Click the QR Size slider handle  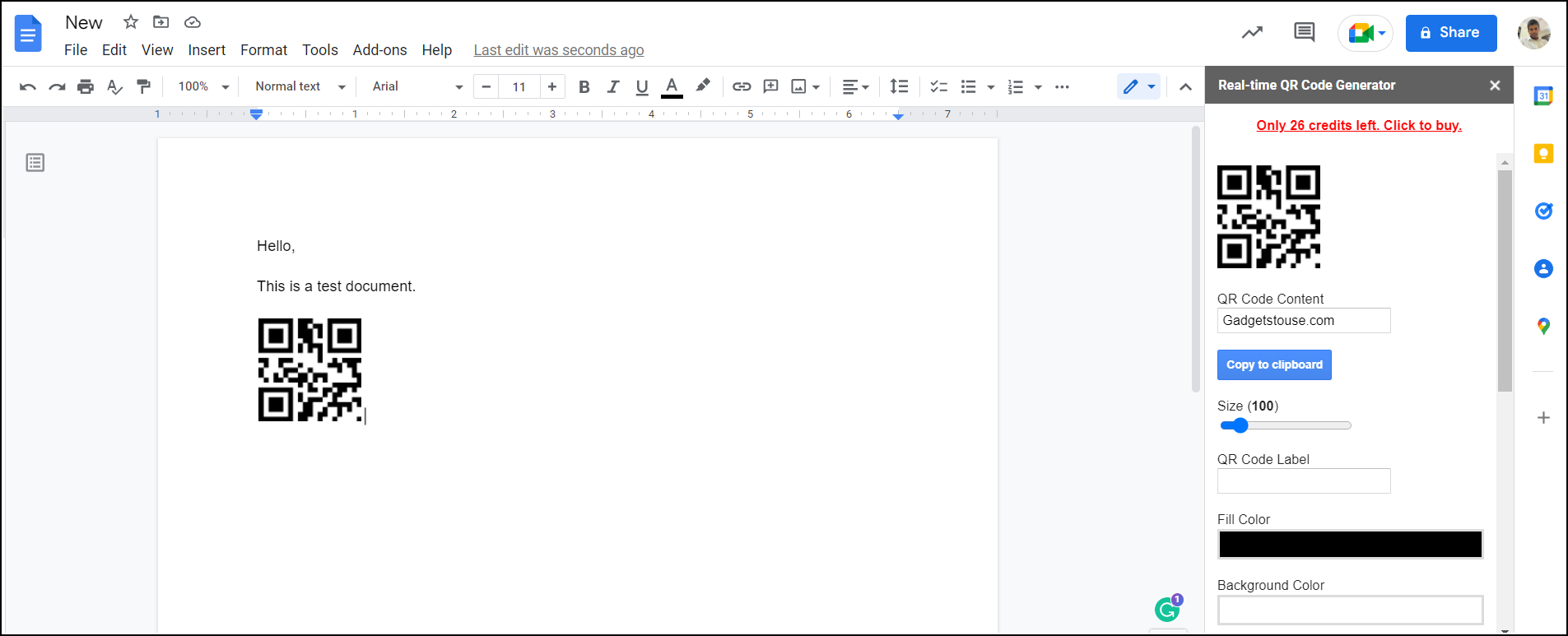coord(1240,425)
